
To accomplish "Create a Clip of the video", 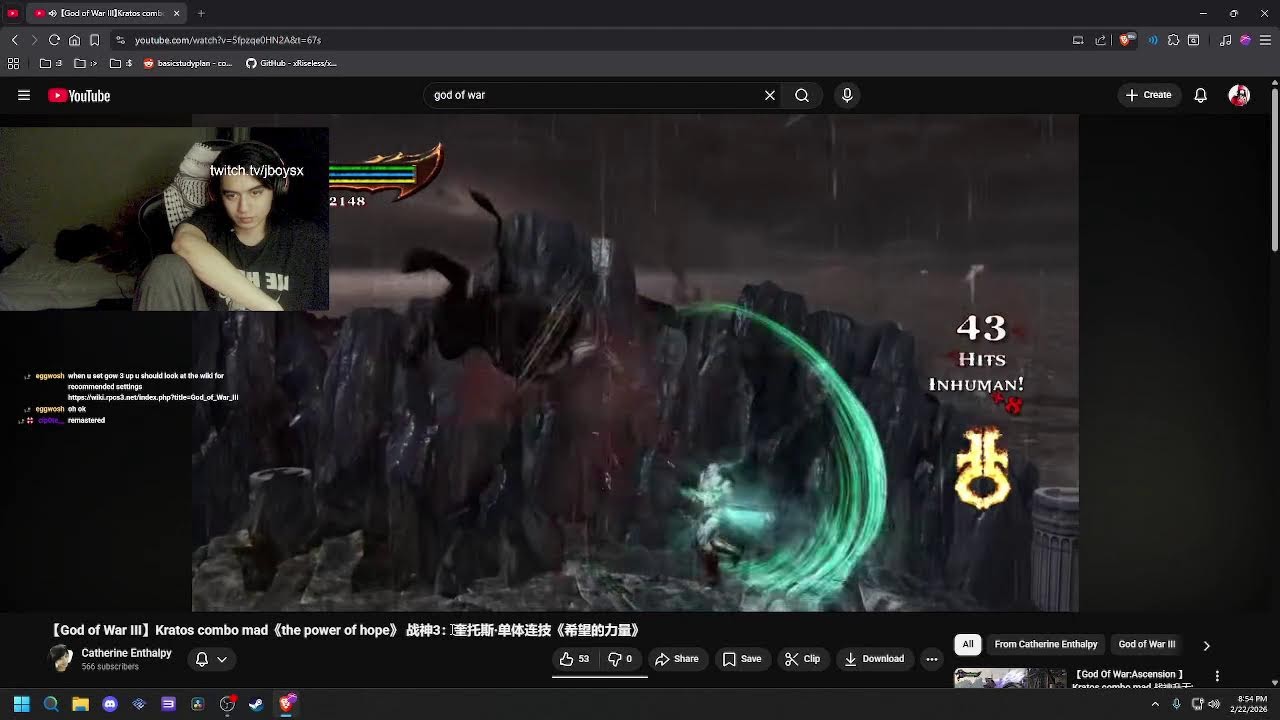I will point(802,659).
